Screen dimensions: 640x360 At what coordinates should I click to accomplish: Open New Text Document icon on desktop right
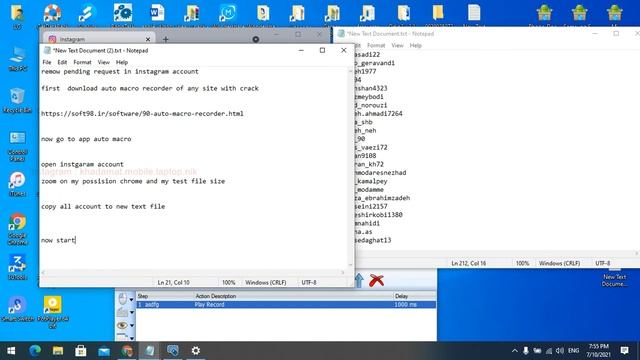click(x=615, y=277)
